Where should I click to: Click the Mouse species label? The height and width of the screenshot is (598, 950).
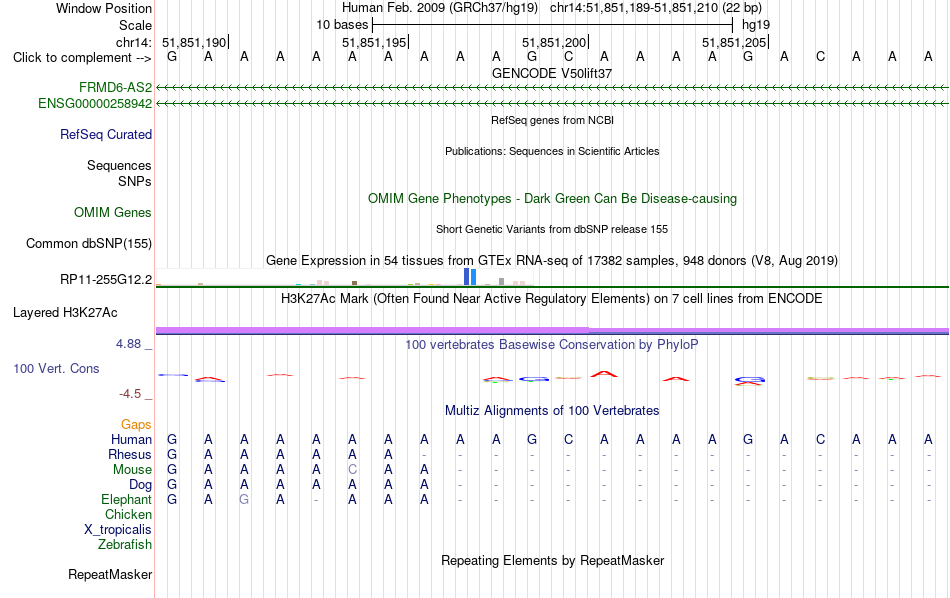click(132, 470)
